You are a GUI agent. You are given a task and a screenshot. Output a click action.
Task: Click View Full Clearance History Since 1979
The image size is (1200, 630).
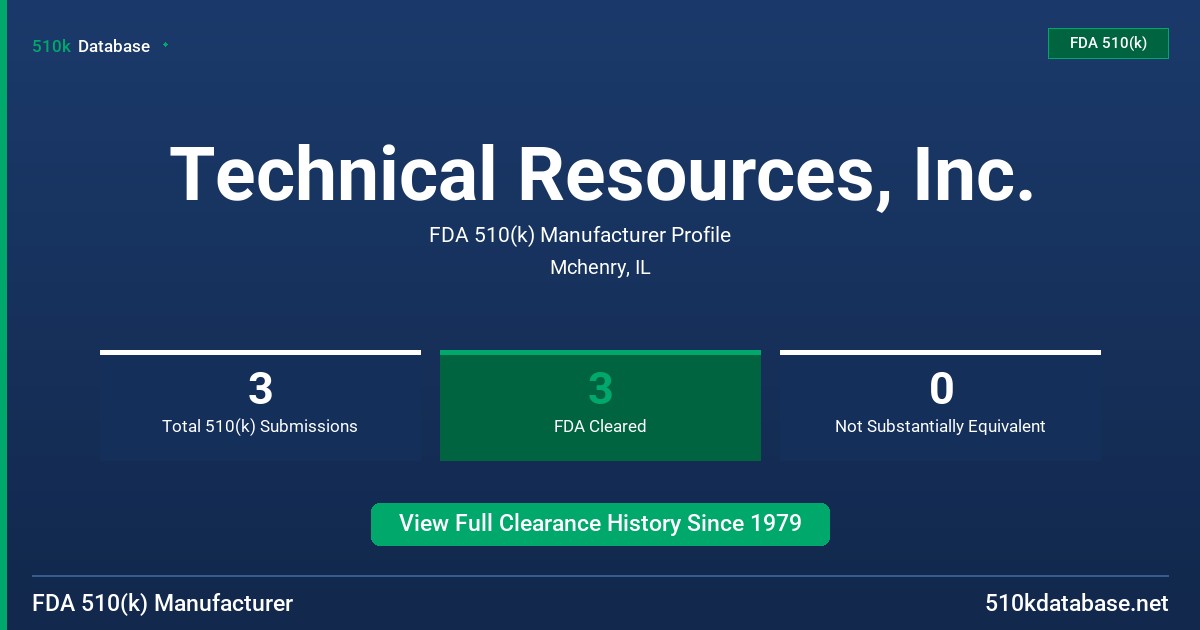coord(600,524)
